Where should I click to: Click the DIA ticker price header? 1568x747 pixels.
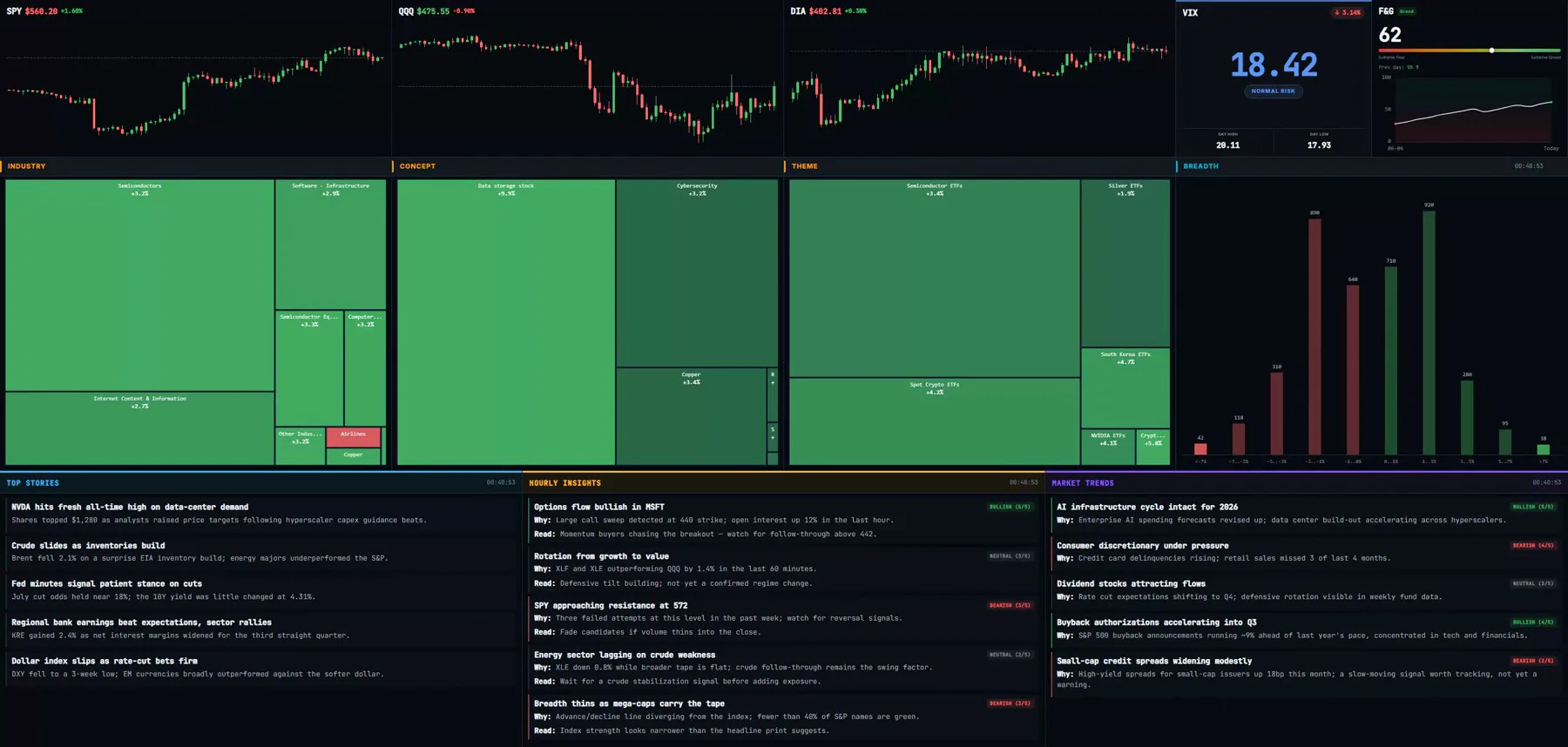click(x=828, y=11)
